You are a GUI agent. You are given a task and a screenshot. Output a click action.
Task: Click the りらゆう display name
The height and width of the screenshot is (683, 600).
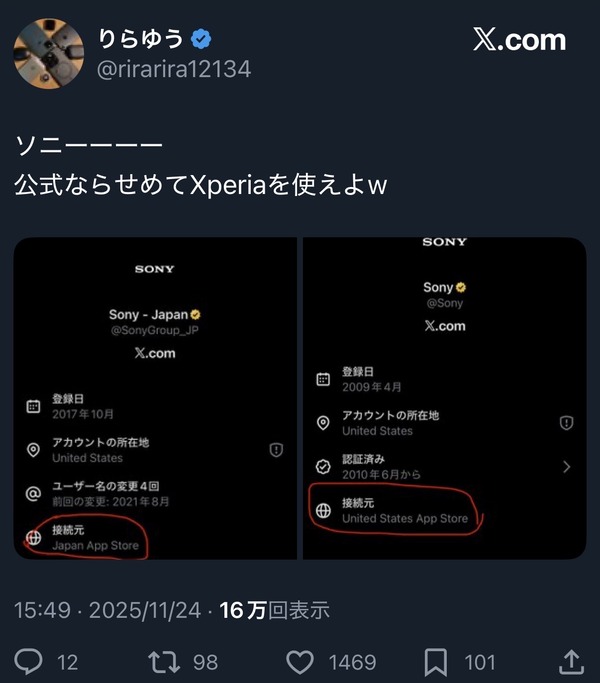pos(140,38)
